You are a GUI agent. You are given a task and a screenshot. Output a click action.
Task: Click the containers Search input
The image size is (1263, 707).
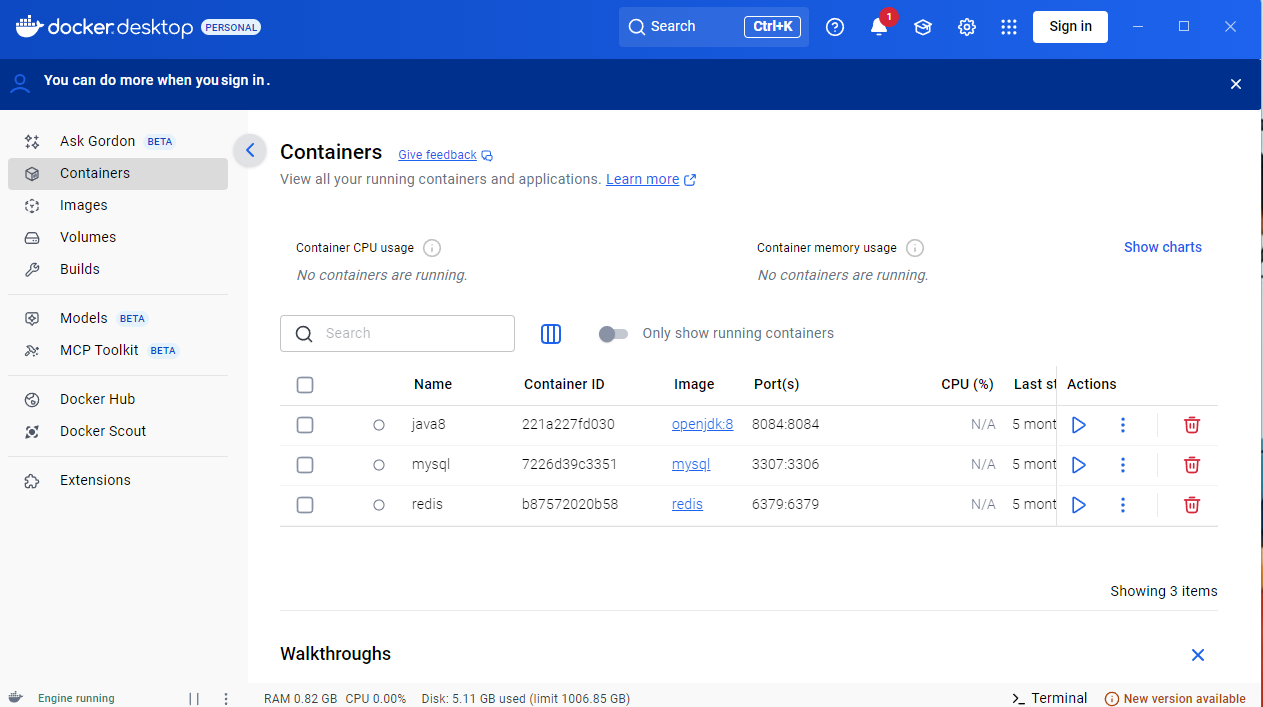(397, 334)
